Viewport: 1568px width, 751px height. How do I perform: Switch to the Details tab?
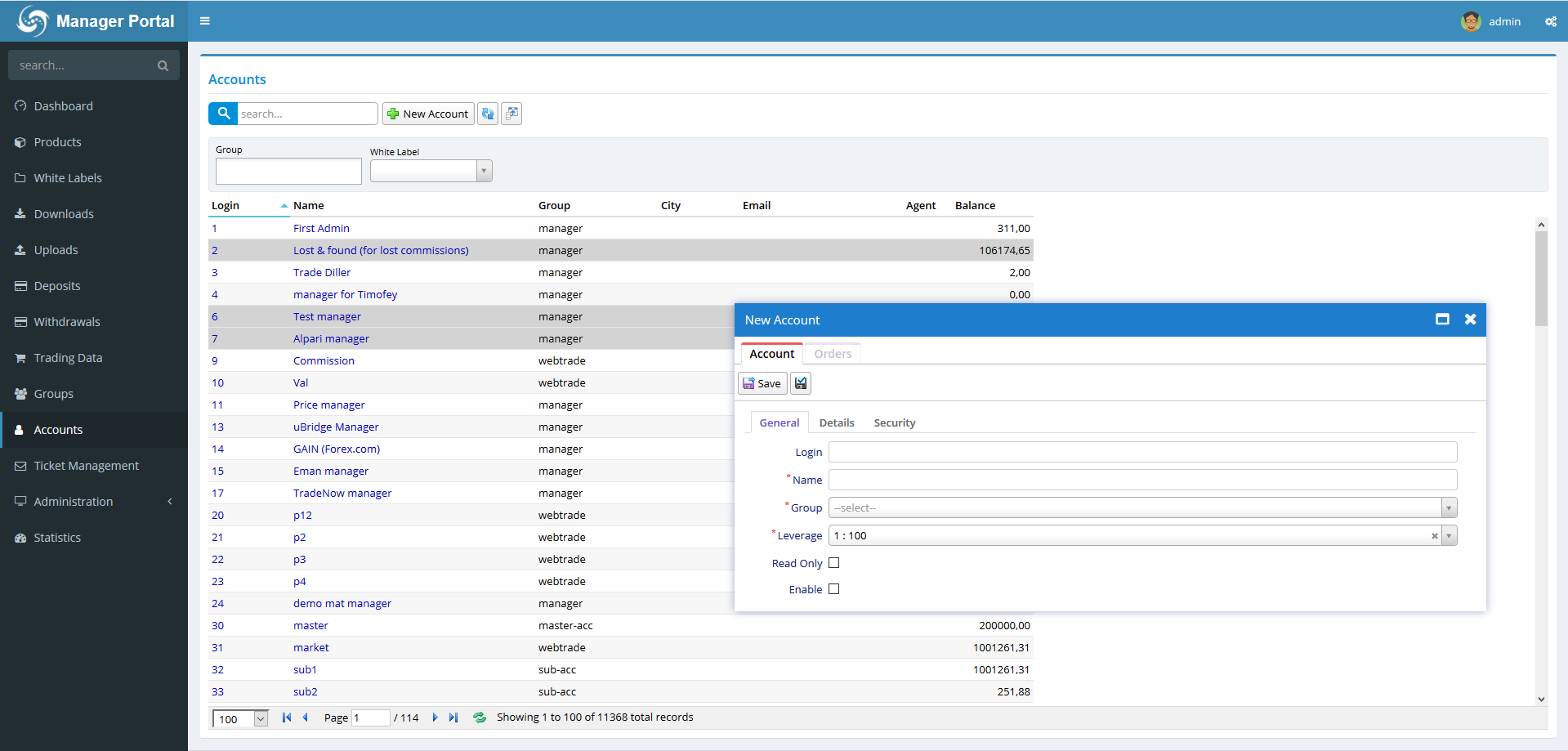tap(837, 422)
